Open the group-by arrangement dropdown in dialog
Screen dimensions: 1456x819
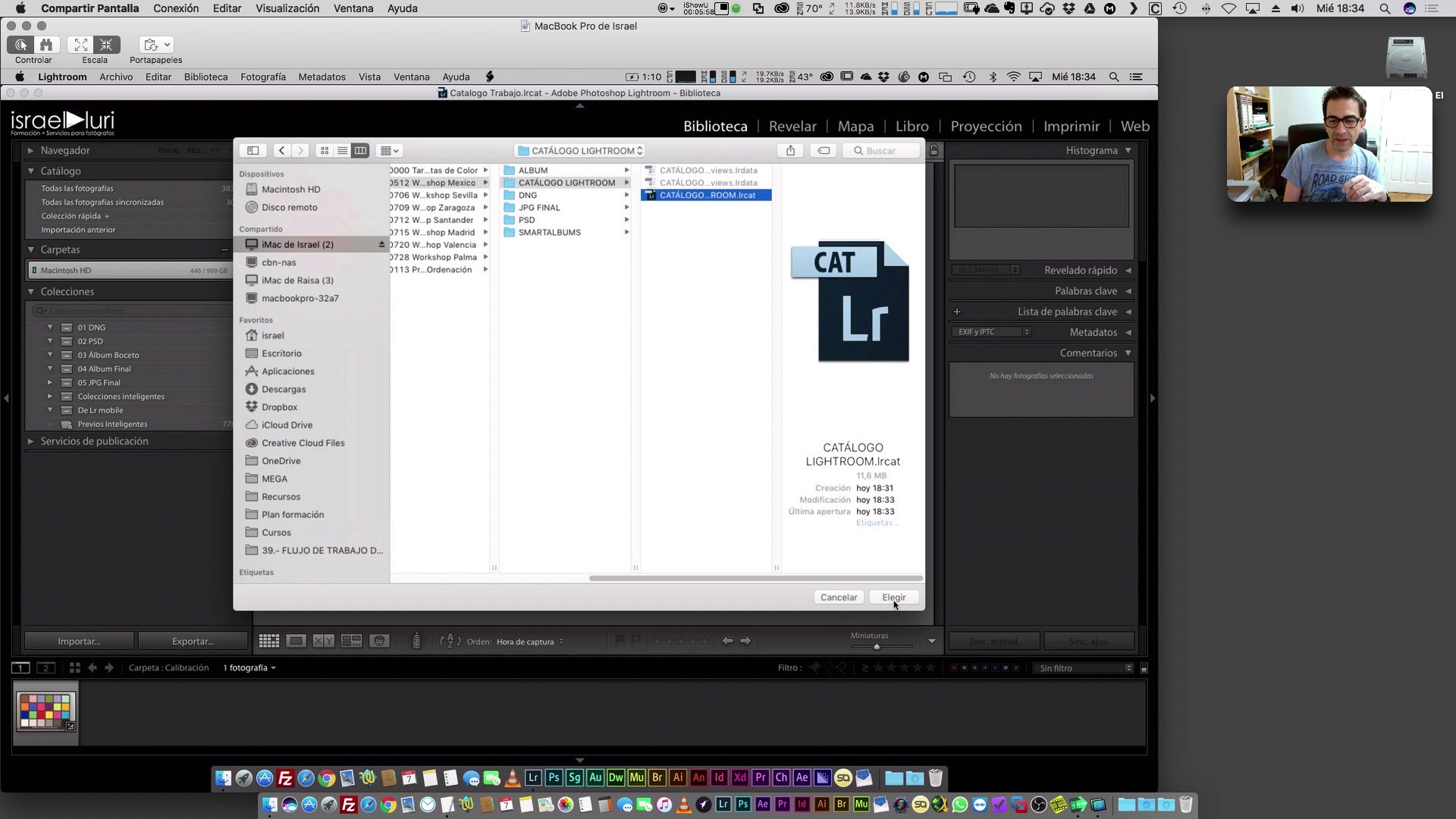(389, 150)
